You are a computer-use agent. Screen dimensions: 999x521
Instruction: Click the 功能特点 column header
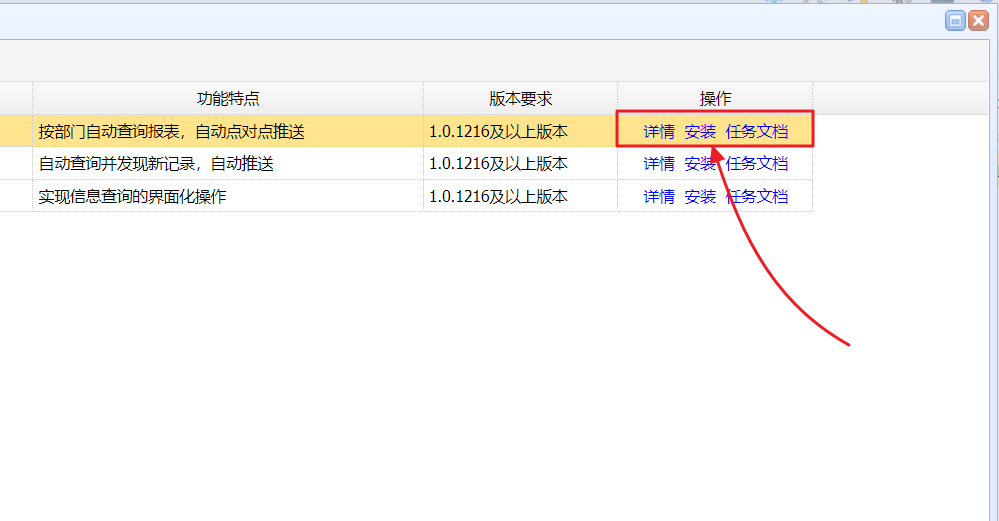(x=228, y=98)
